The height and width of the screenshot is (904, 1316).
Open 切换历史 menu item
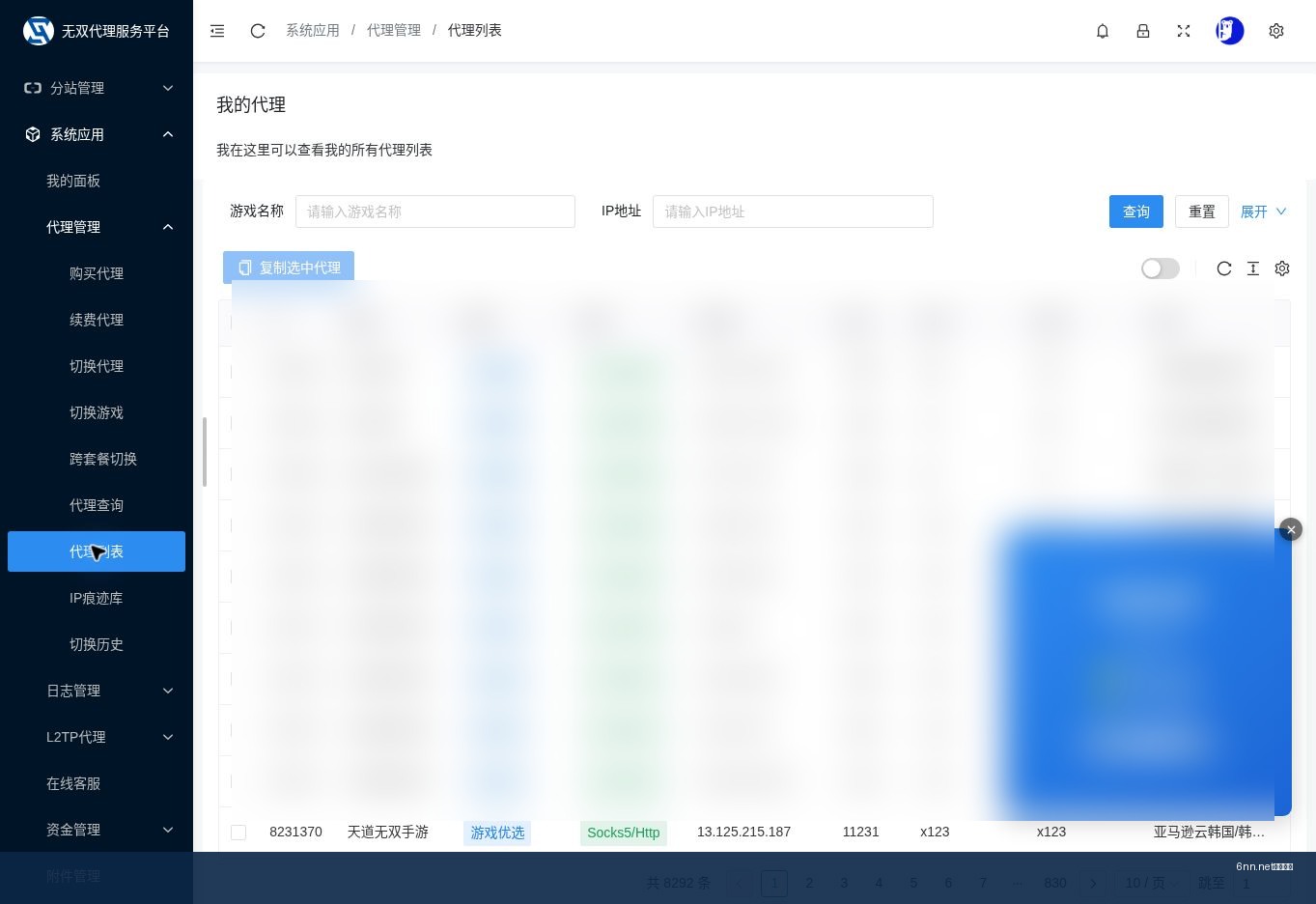pos(97,644)
